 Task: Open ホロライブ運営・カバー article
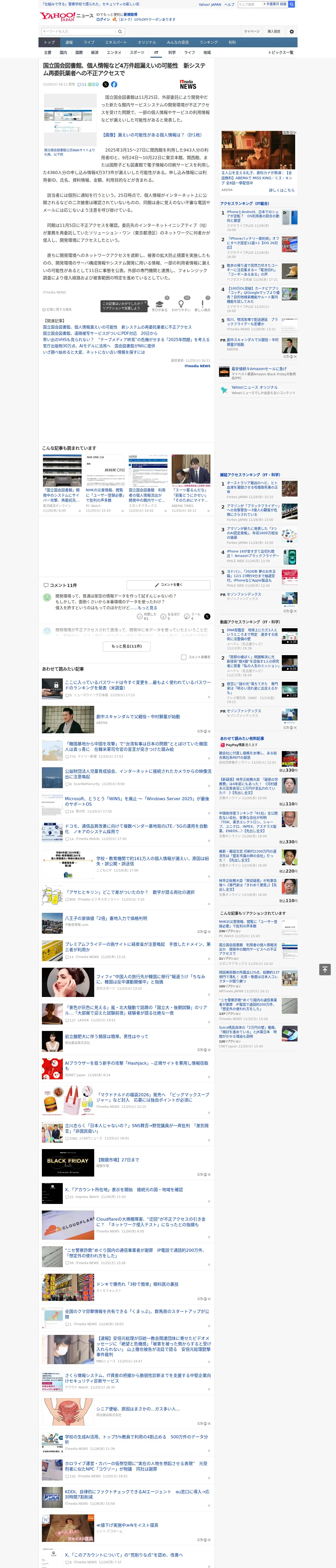pos(136,1466)
